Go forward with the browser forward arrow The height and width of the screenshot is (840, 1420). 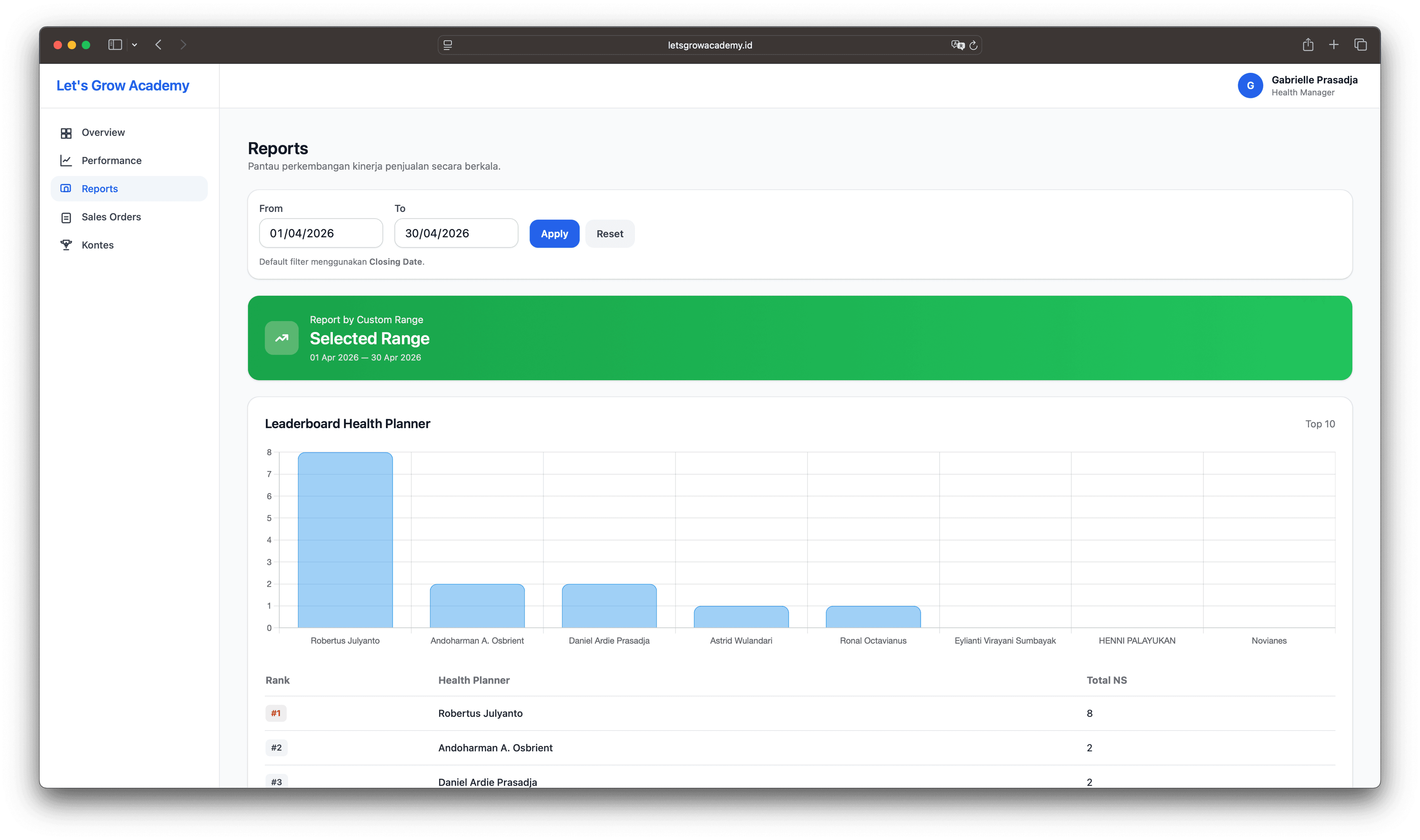(183, 45)
